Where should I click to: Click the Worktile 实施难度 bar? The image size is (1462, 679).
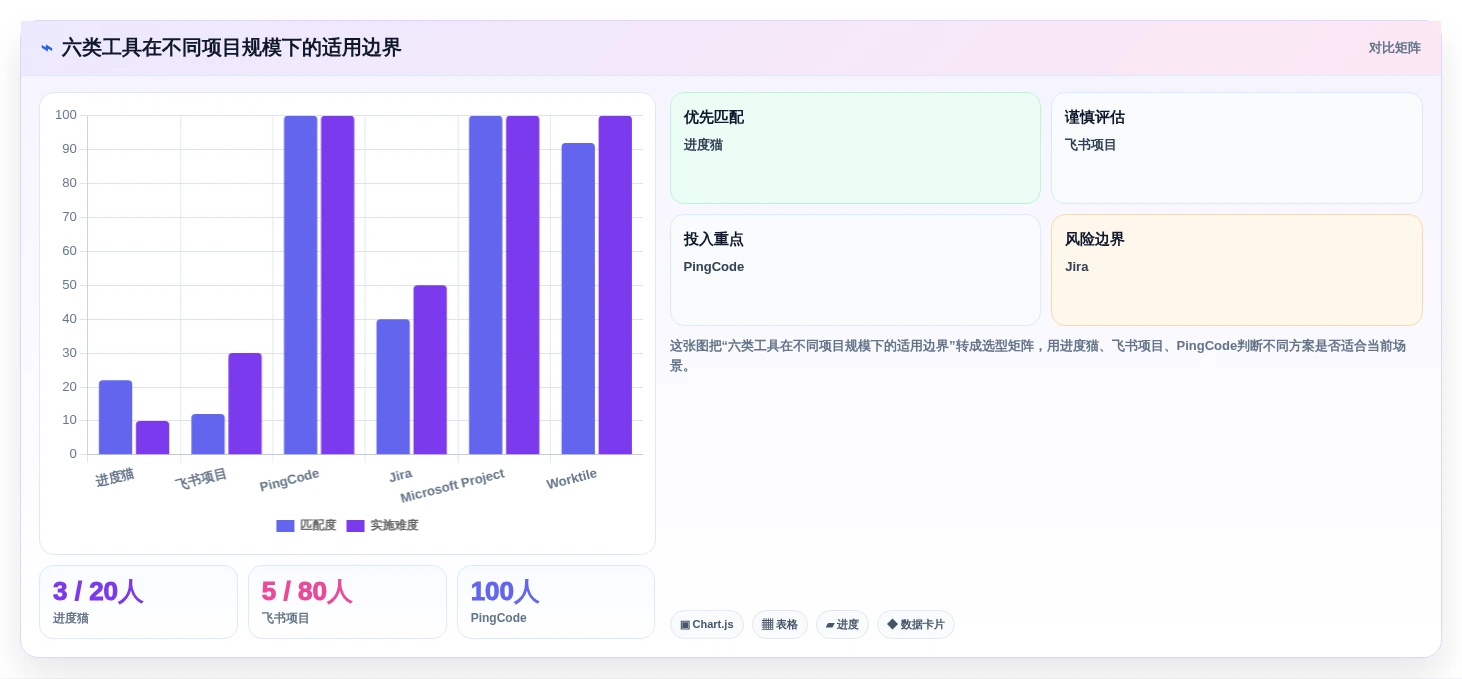coord(615,285)
